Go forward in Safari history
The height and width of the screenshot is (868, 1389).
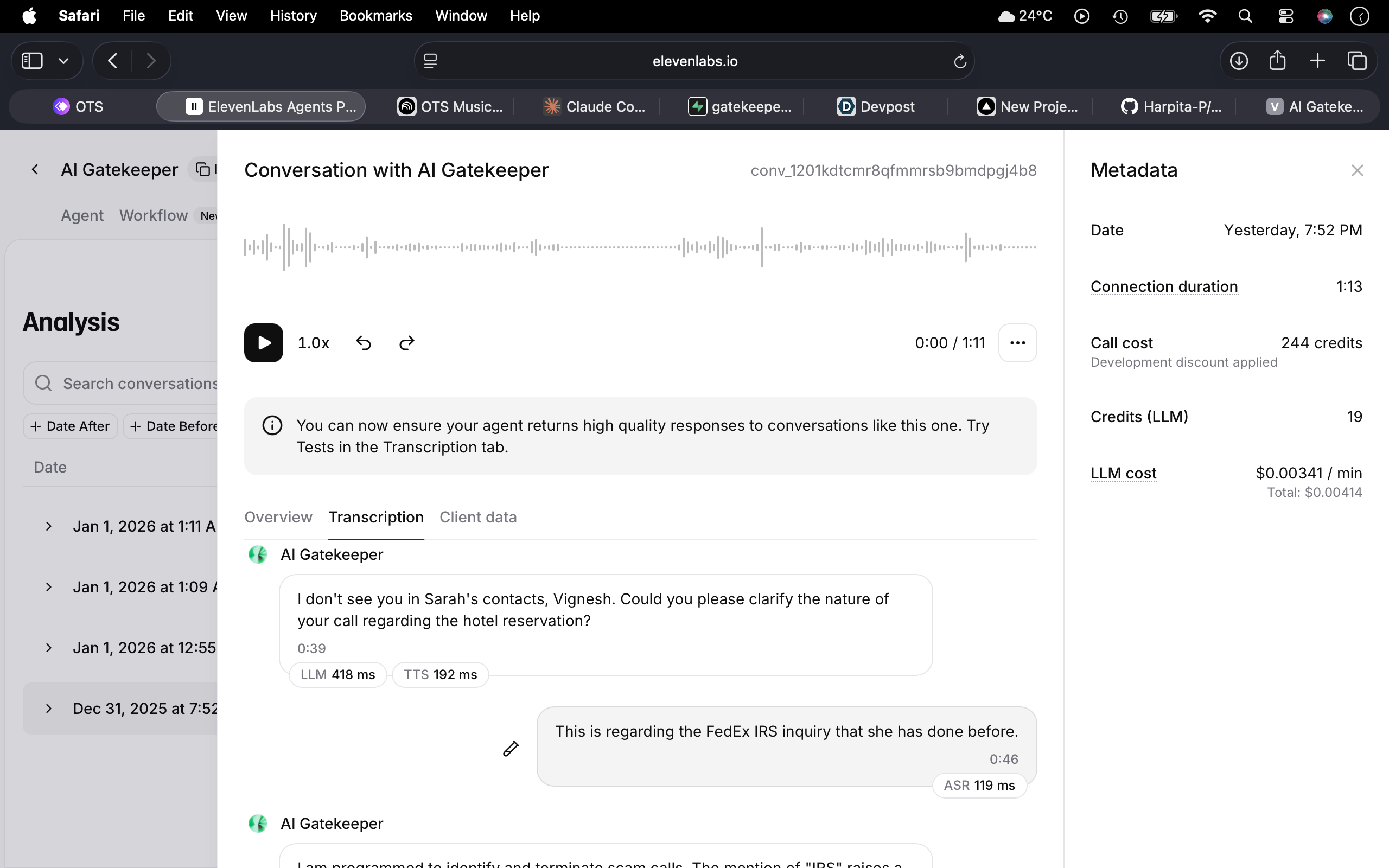click(151, 61)
